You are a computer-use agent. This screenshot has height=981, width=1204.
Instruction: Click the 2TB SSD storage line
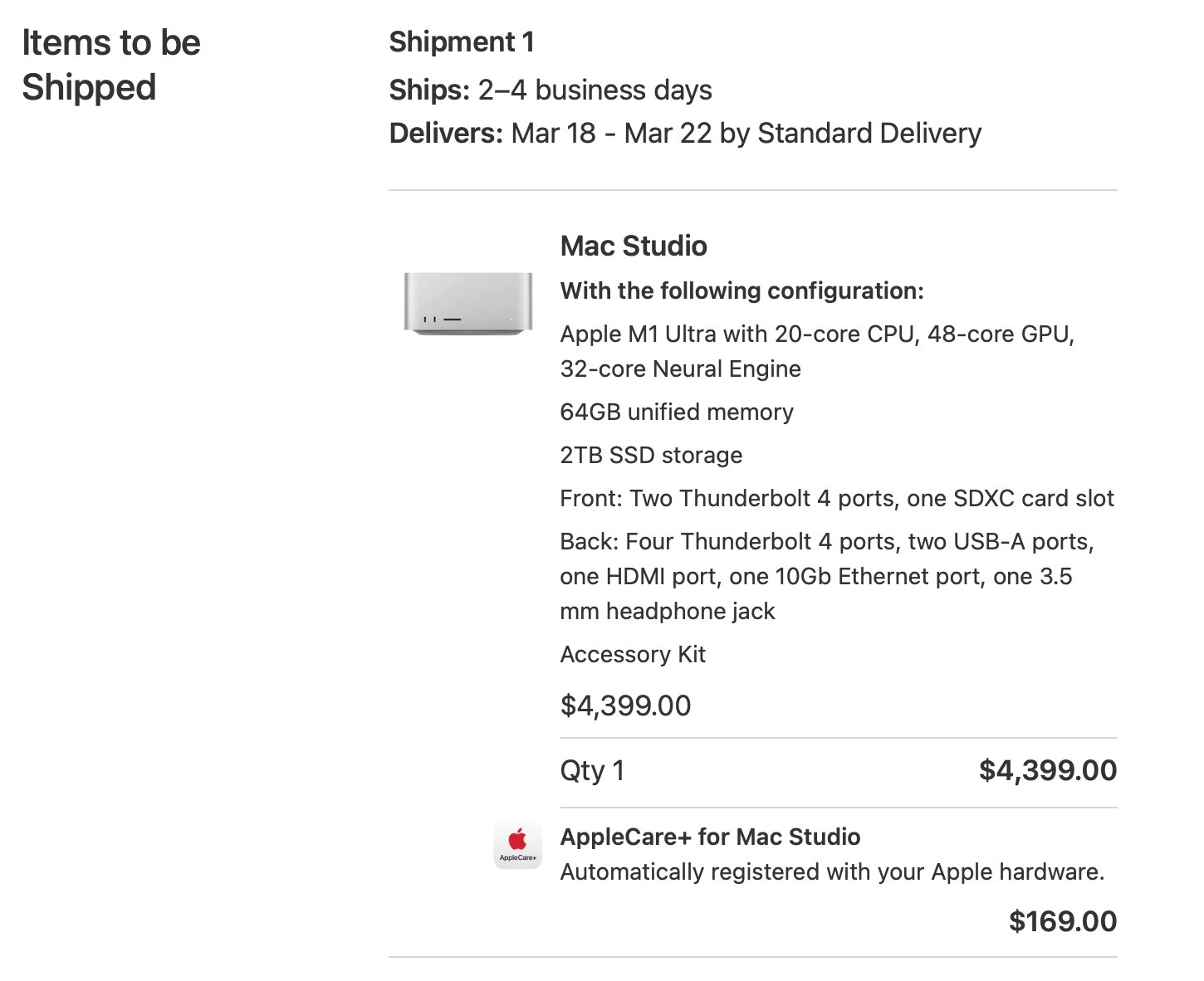[651, 455]
